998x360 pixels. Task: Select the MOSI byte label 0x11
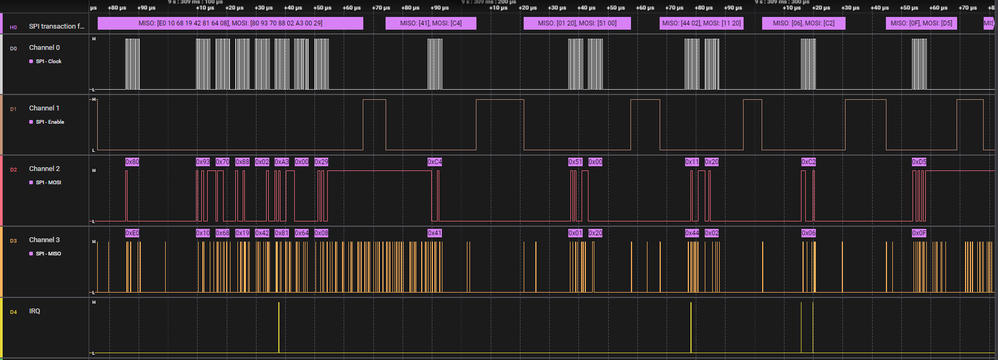[x=692, y=162]
